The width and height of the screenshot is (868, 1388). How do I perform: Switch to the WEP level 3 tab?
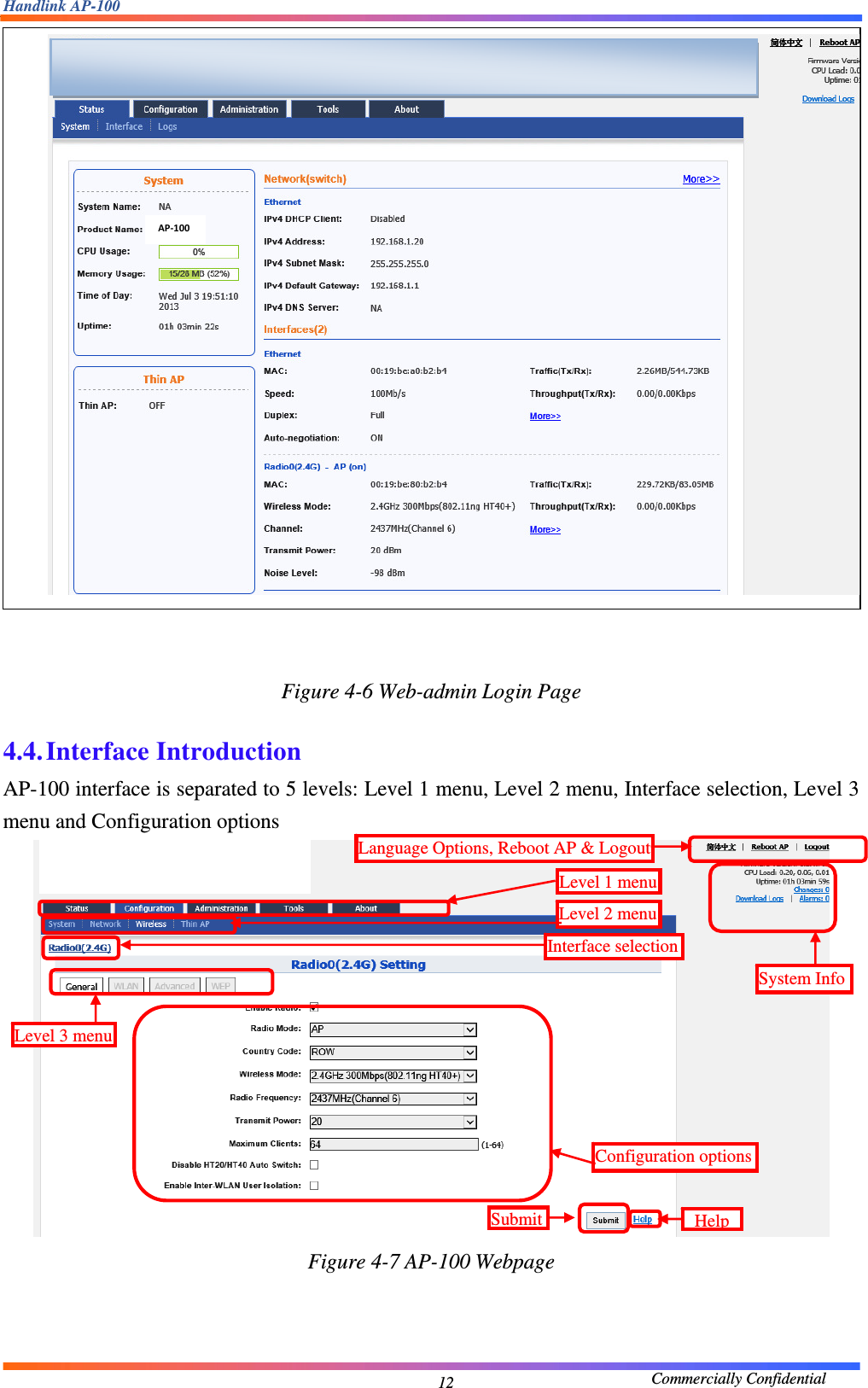[x=221, y=986]
